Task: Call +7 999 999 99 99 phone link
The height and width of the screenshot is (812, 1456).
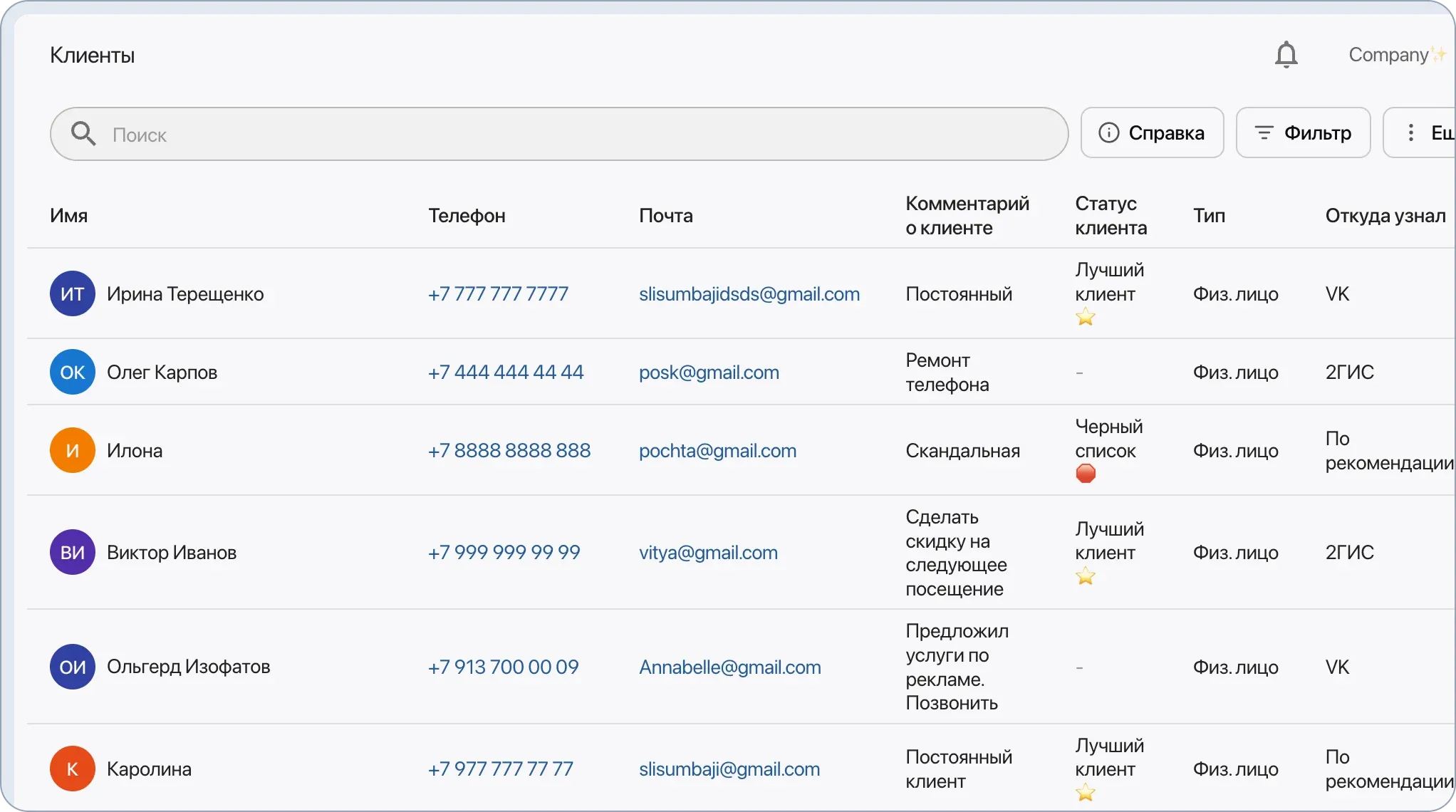Action: [504, 552]
